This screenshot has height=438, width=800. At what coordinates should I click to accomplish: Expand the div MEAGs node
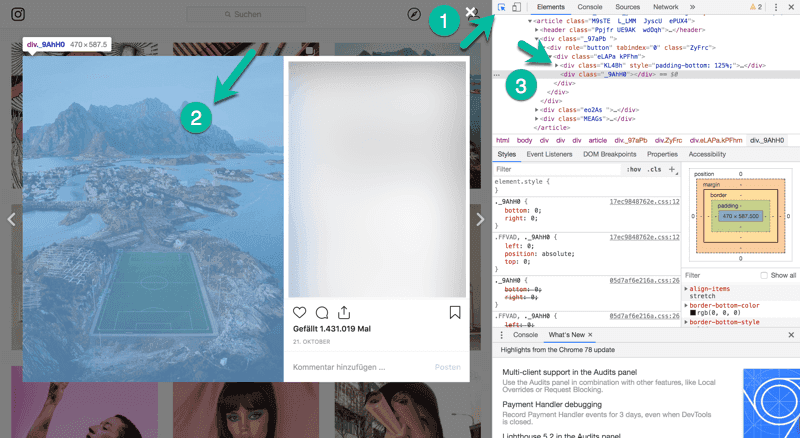537,119
